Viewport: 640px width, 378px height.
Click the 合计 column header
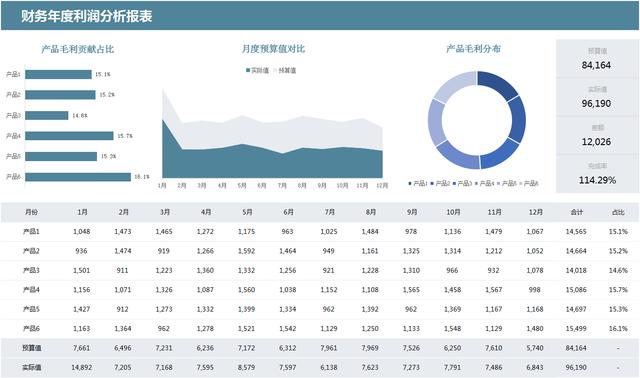(576, 212)
